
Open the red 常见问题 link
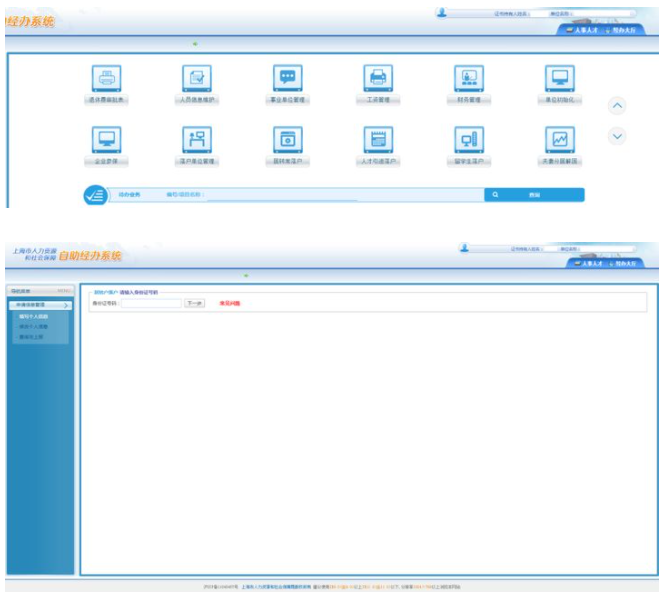coord(230,303)
